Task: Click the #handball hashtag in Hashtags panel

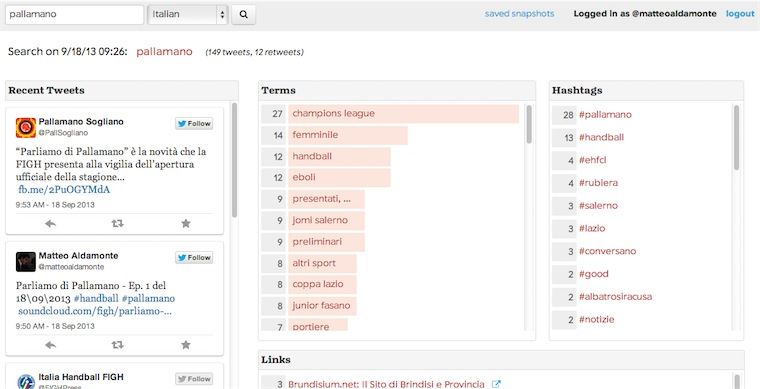Action: 602,138
